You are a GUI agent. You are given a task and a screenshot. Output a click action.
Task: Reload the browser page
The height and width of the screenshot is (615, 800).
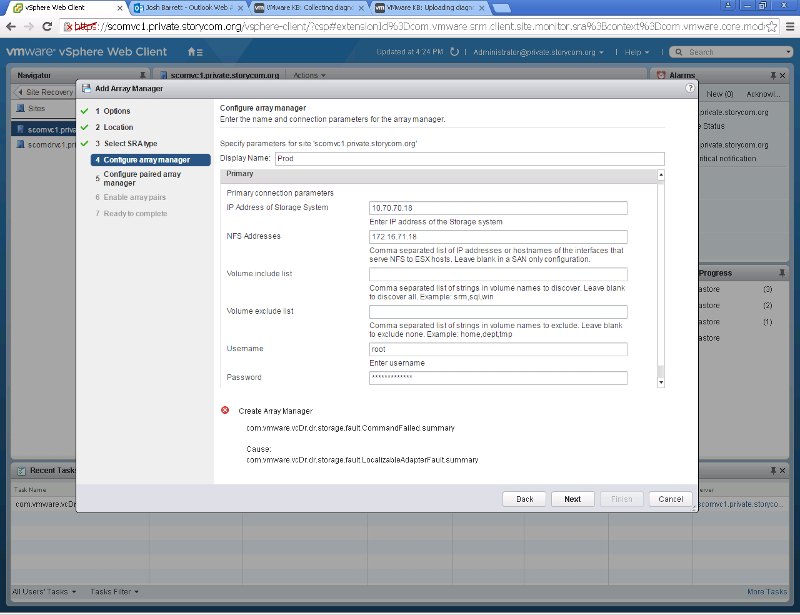(x=47, y=27)
